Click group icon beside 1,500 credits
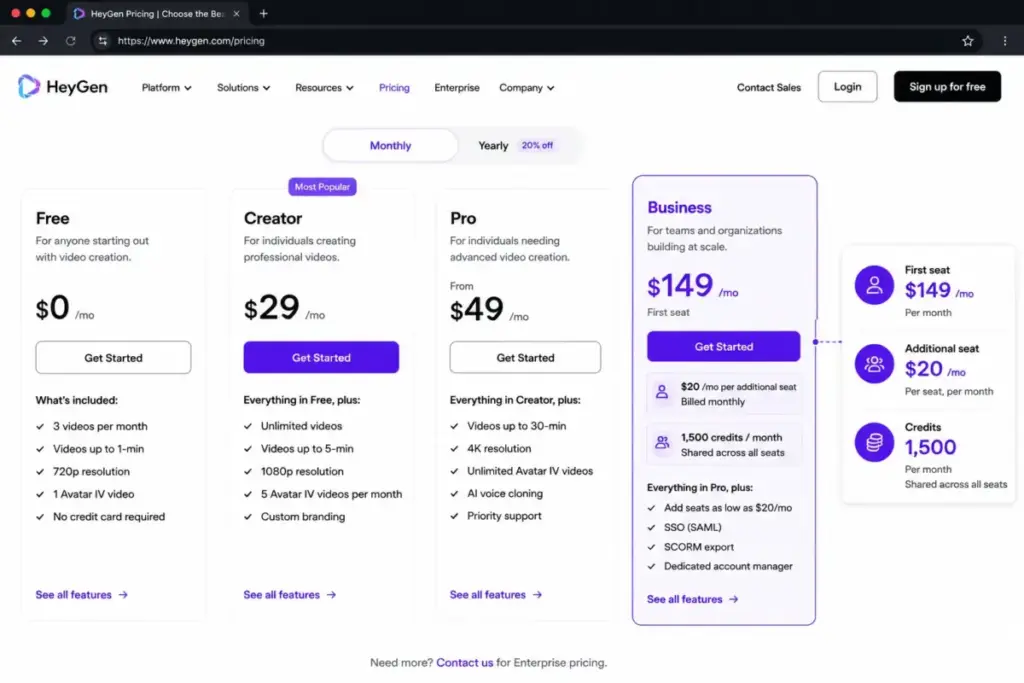Image resolution: width=1024 pixels, height=683 pixels. (662, 443)
